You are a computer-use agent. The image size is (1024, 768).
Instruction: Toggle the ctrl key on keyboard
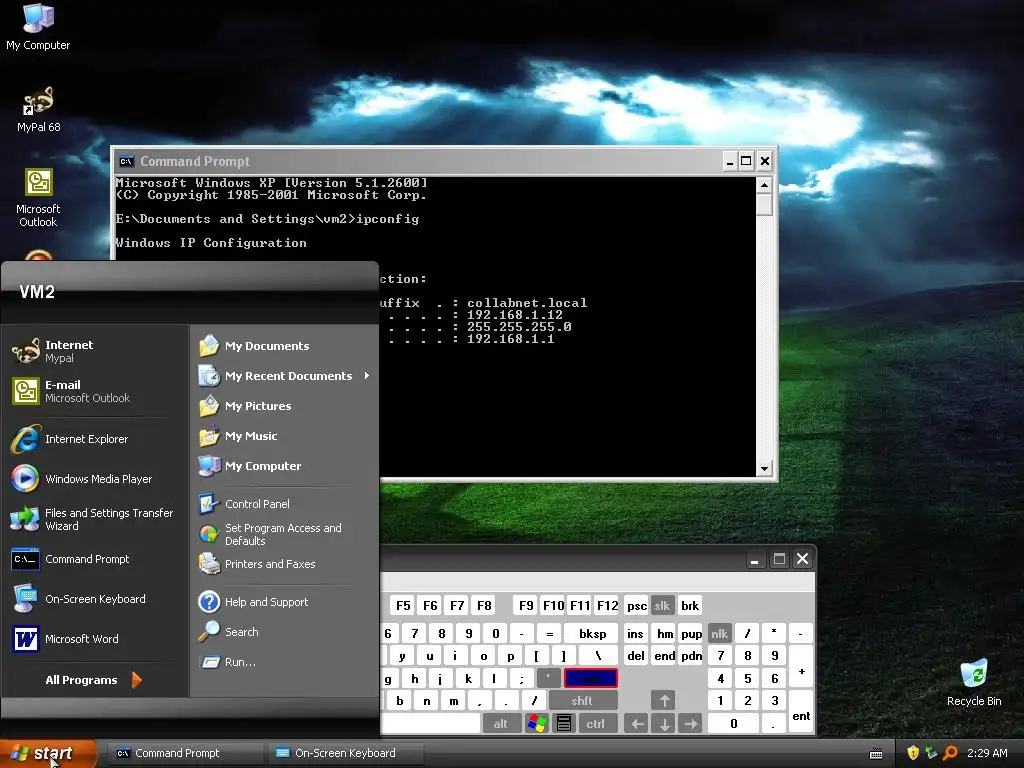pyautogui.click(x=595, y=723)
